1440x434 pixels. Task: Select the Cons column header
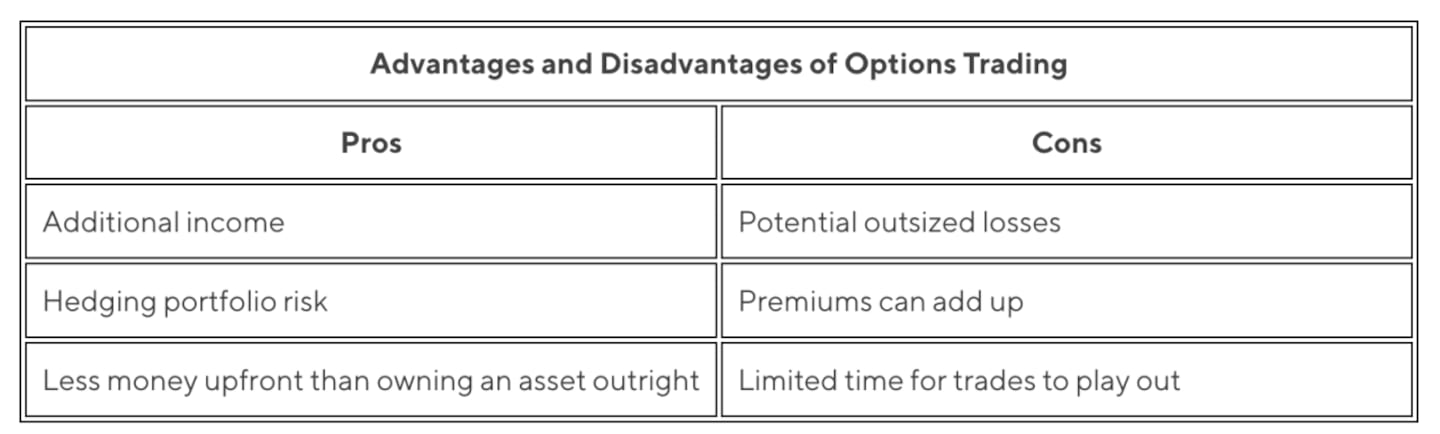point(1066,143)
